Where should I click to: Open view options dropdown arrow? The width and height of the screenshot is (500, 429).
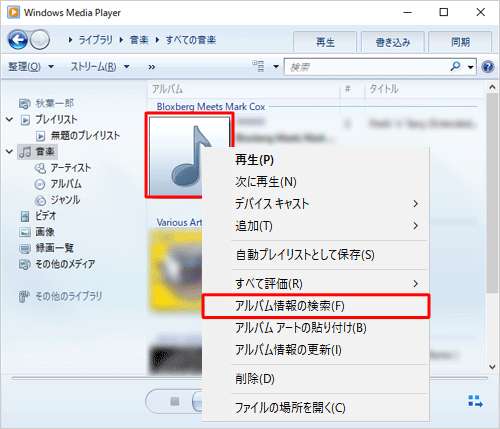(276, 67)
